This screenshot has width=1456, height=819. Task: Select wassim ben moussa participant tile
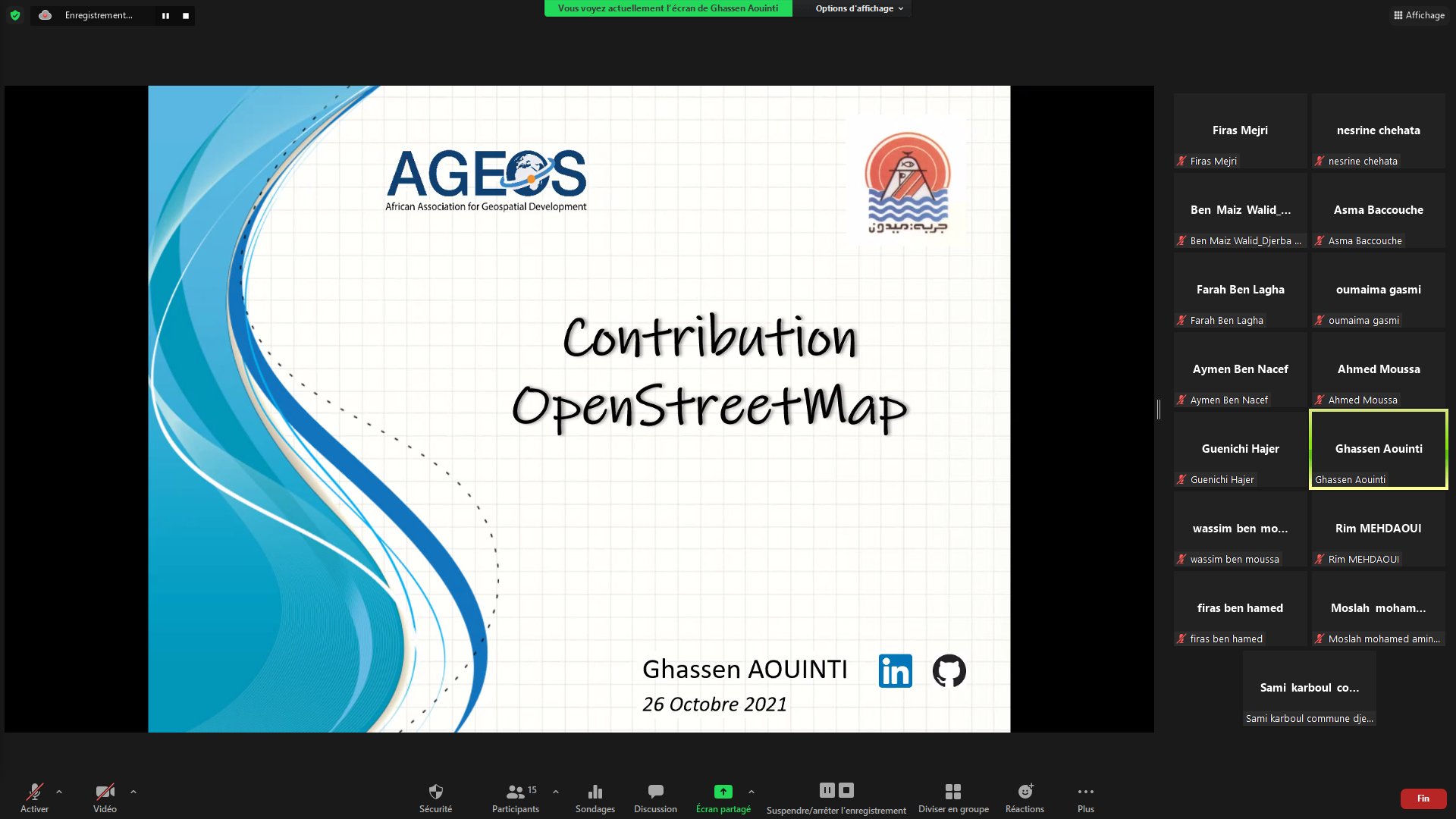pyautogui.click(x=1241, y=529)
